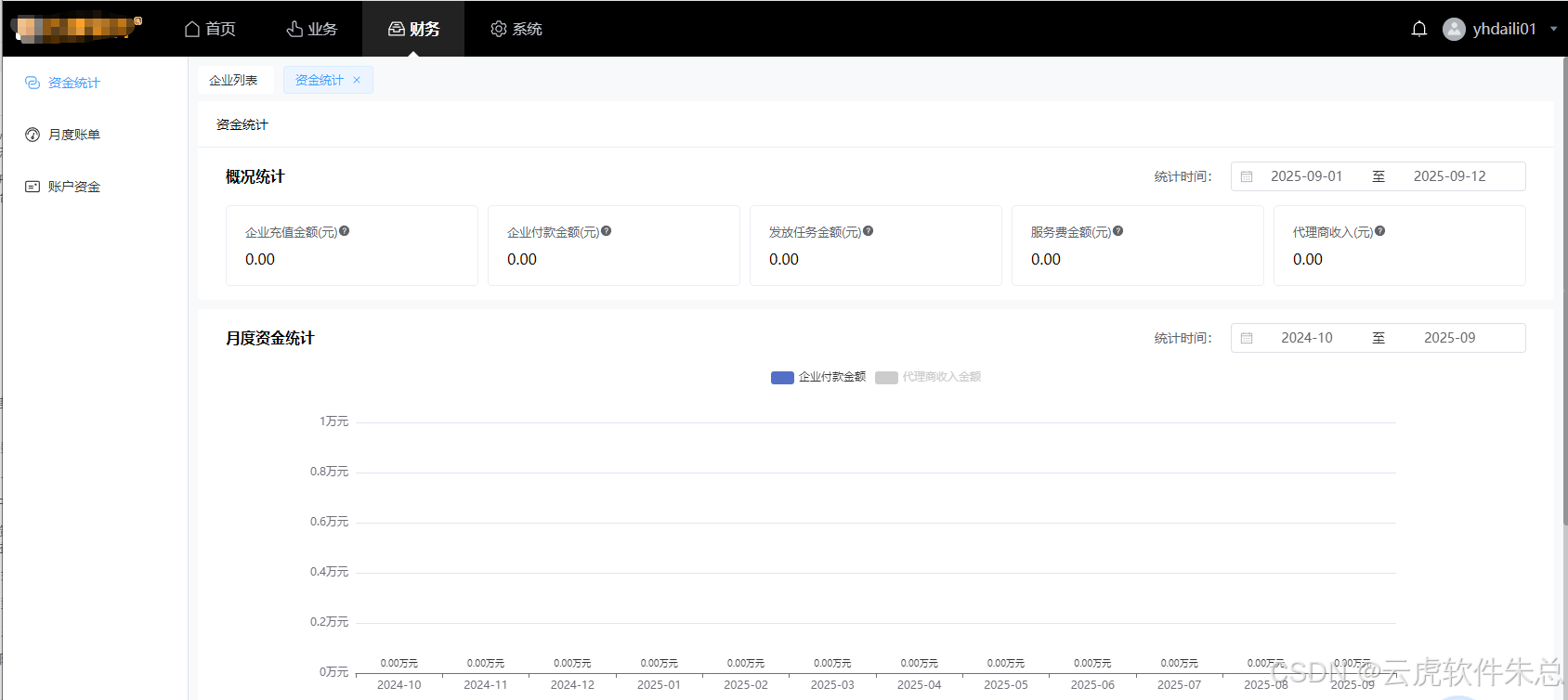Image resolution: width=1568 pixels, height=700 pixels.
Task: Click help icon beside 服务费金额(元)
Action: pyautogui.click(x=1118, y=231)
